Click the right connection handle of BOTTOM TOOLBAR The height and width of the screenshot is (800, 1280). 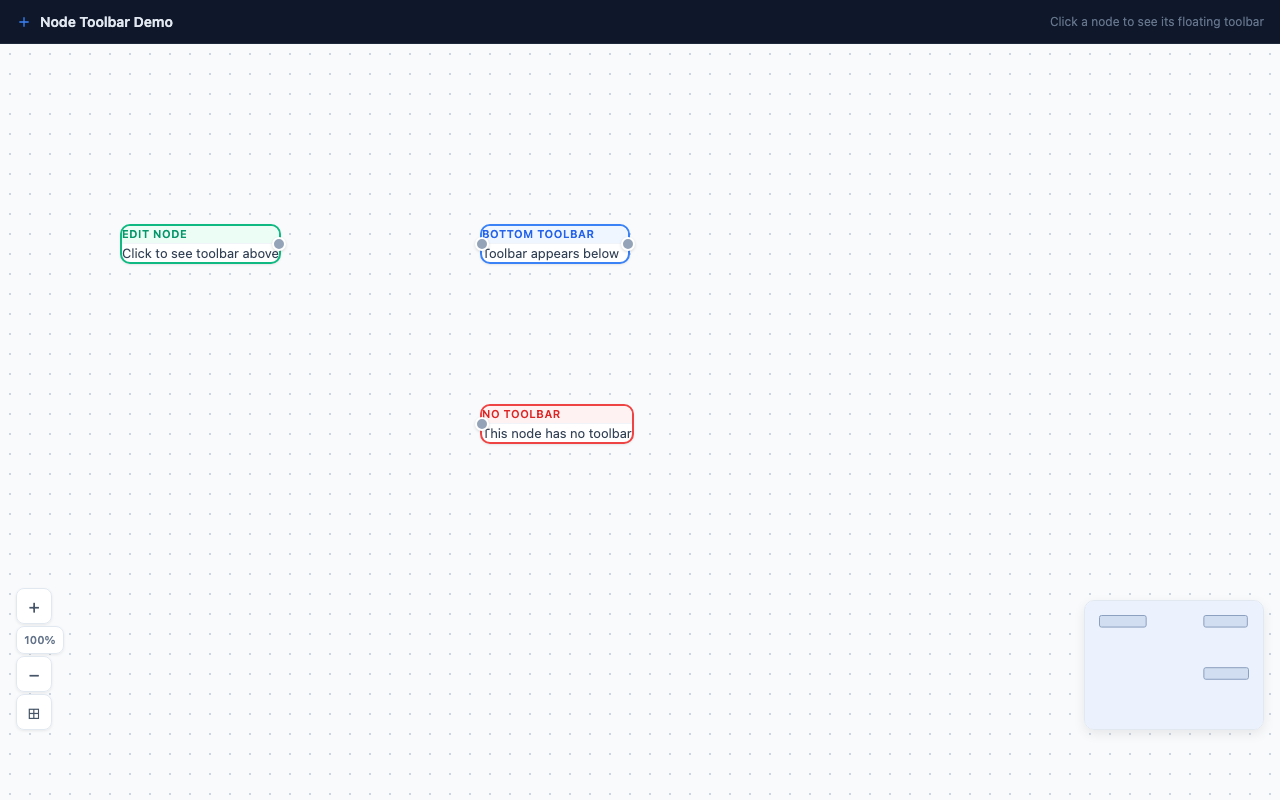tap(628, 244)
